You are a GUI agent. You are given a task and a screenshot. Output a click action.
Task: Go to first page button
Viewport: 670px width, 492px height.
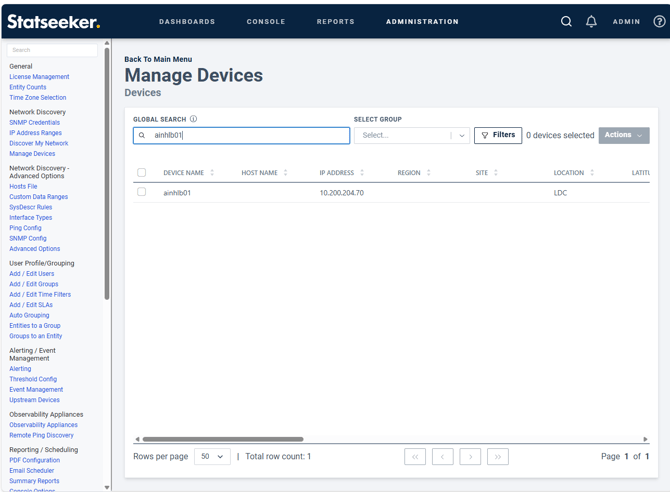415,457
